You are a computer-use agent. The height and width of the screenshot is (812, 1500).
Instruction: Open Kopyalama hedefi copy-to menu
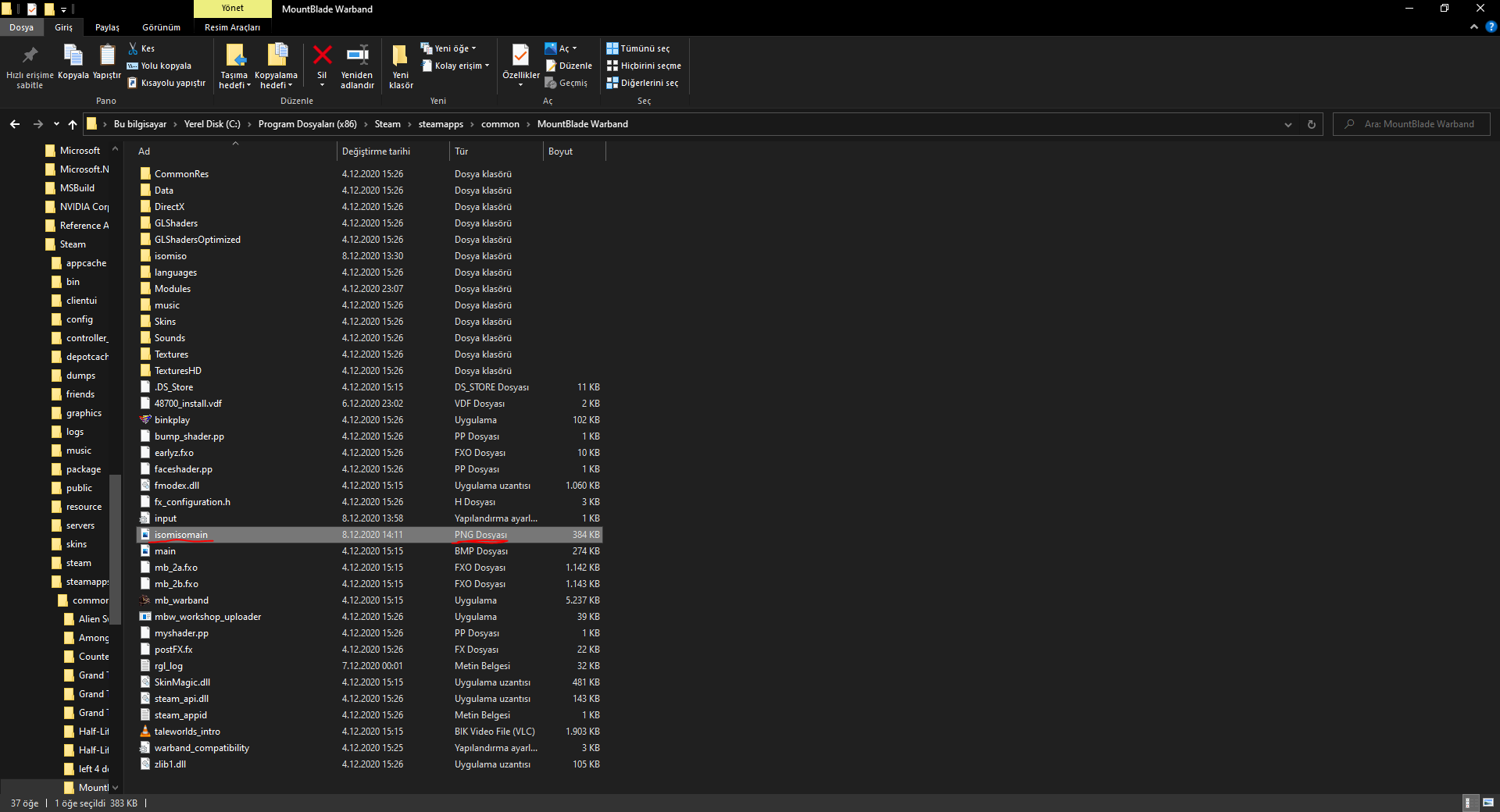(x=277, y=66)
